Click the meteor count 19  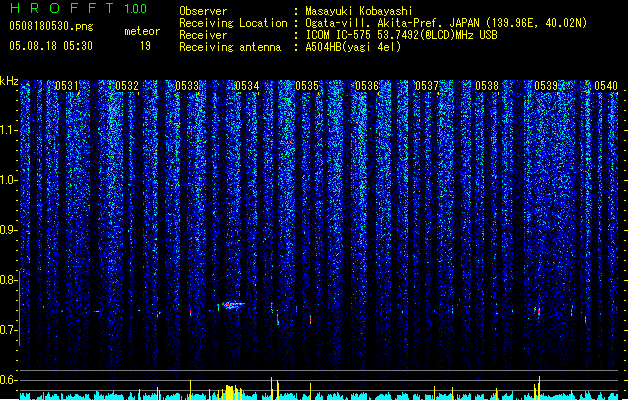(145, 46)
